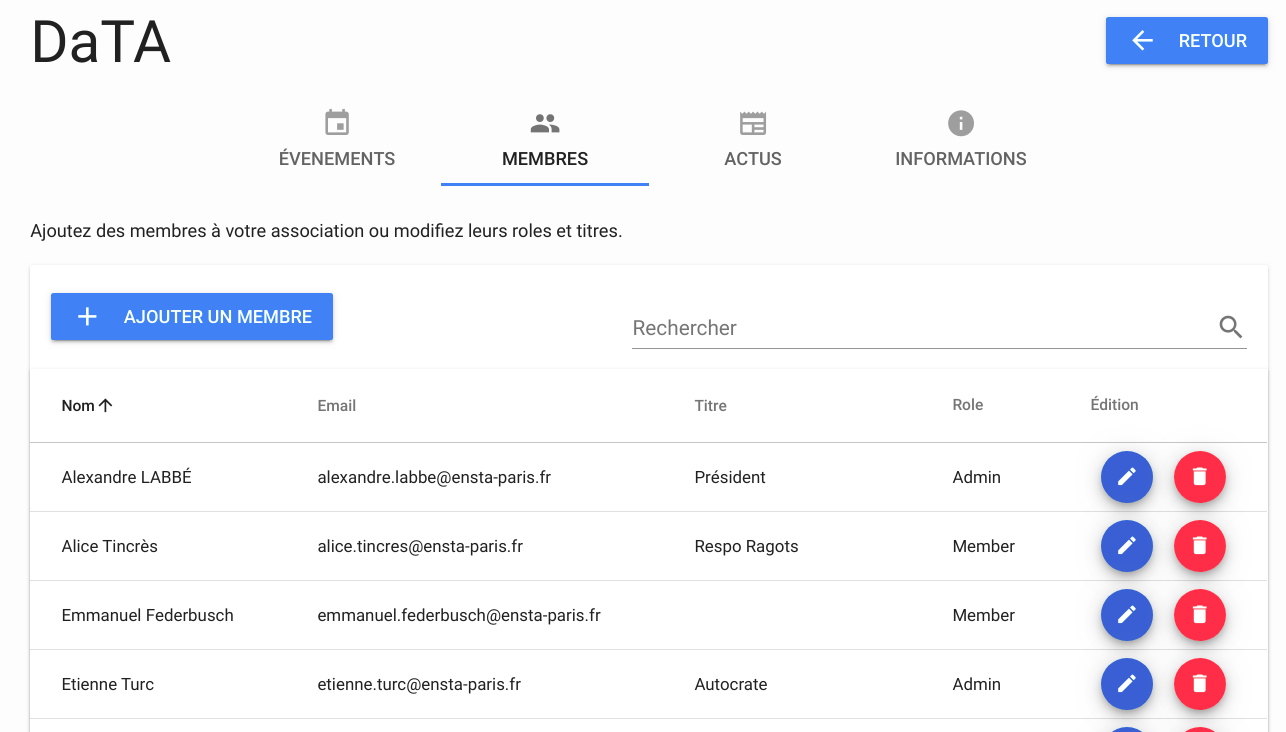
Task: Edit Etienne Turc with pencil icon
Action: click(x=1127, y=684)
